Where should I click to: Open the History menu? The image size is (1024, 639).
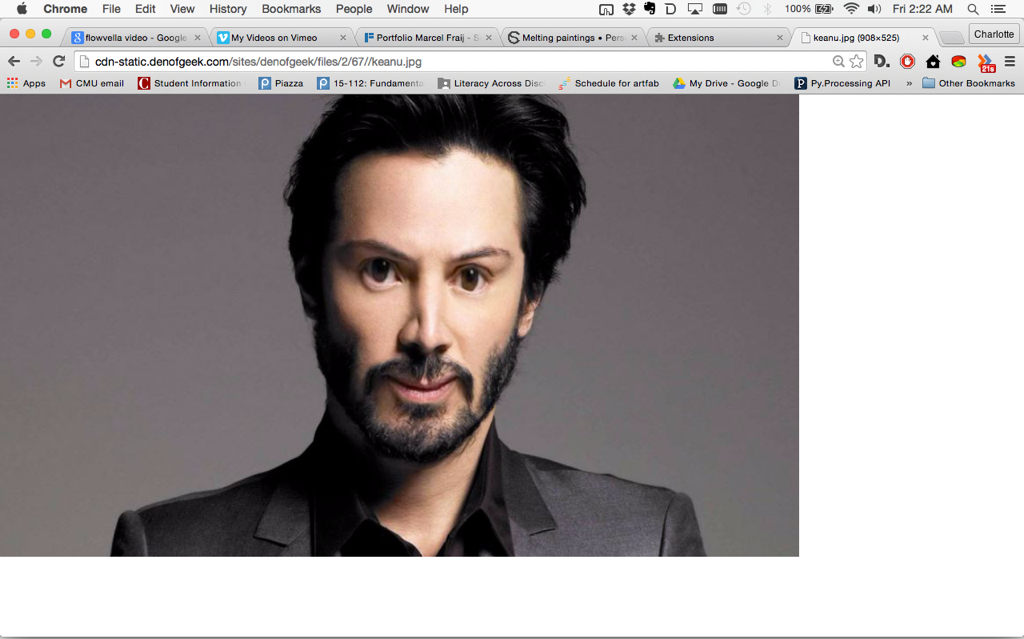(x=227, y=9)
